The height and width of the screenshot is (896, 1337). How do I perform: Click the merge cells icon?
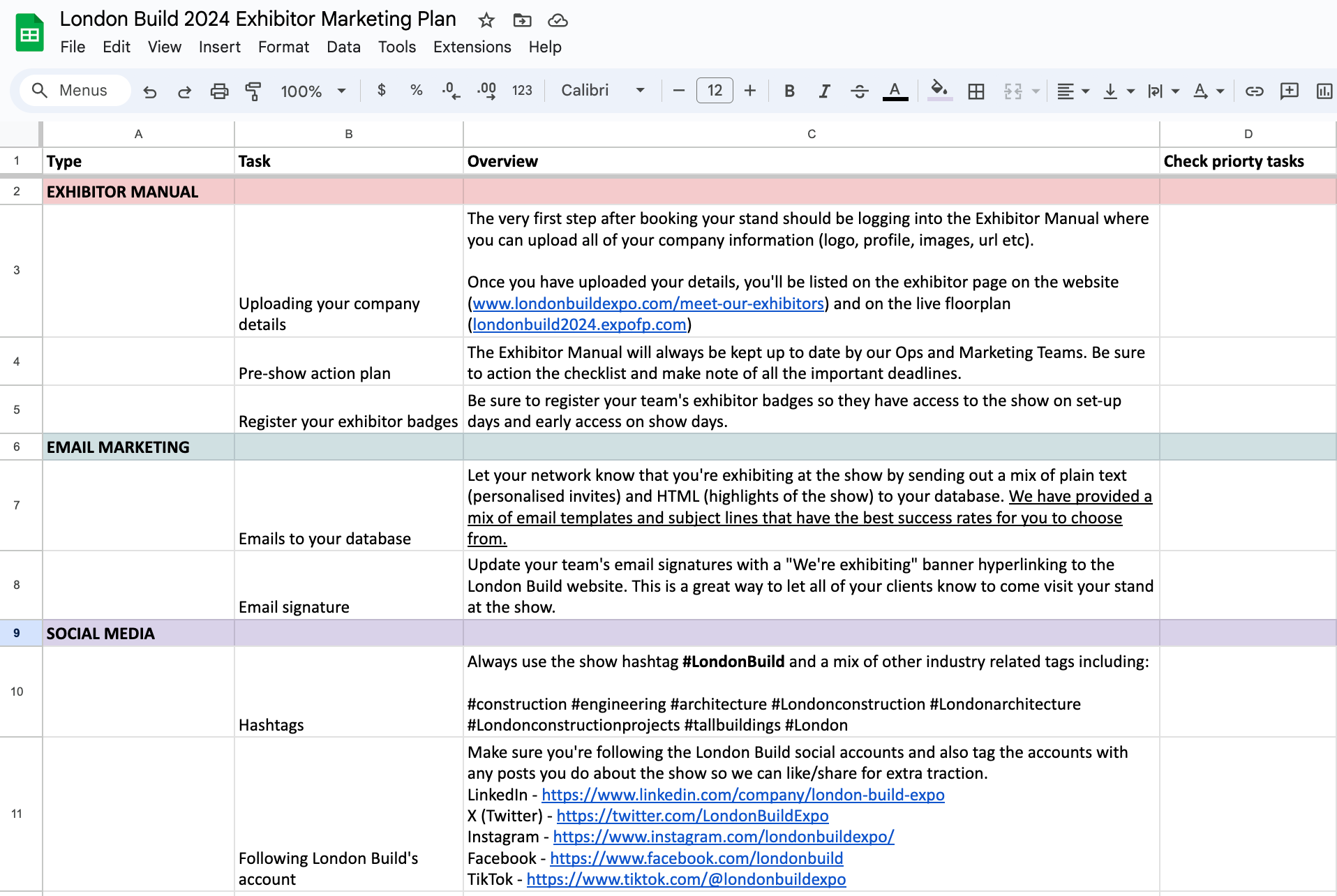pos(1013,91)
